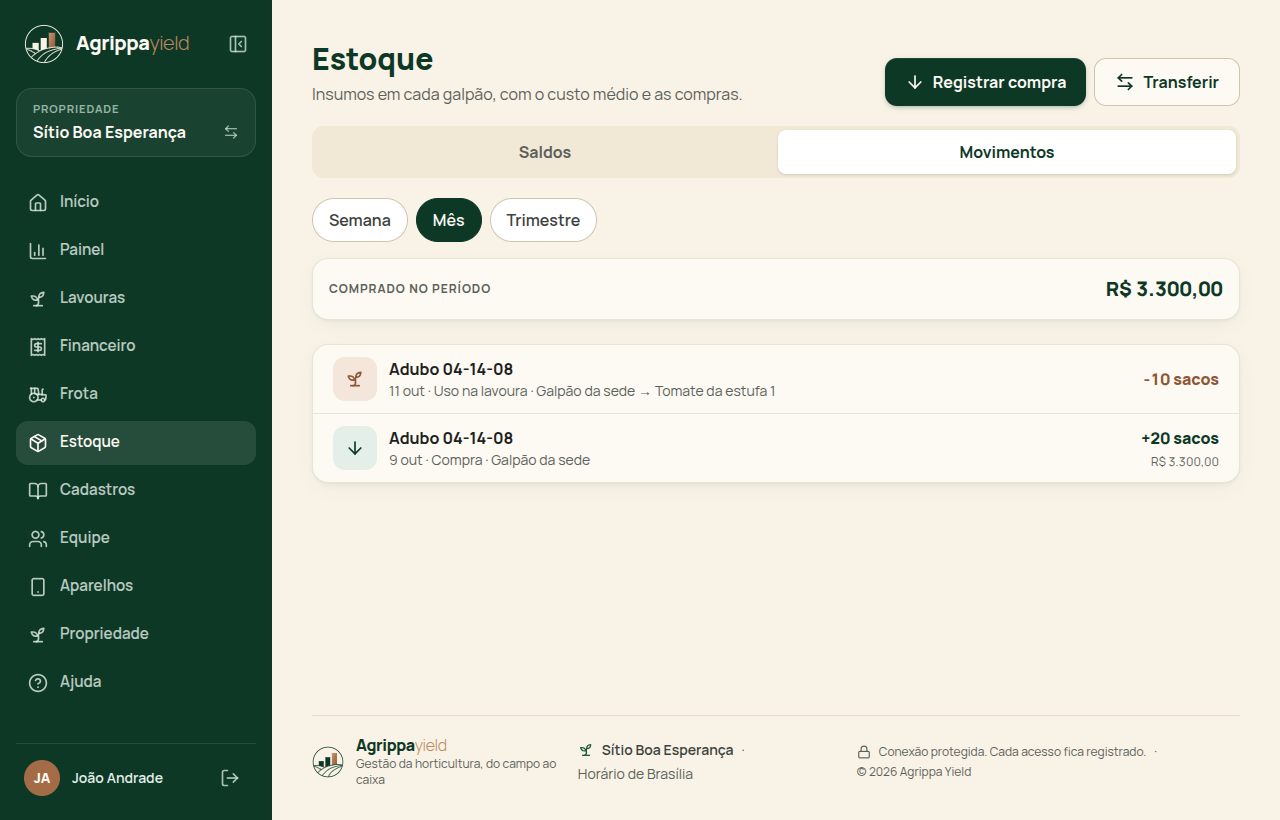Open Financeiro in the sidebar
The height and width of the screenshot is (820, 1280).
pos(136,346)
